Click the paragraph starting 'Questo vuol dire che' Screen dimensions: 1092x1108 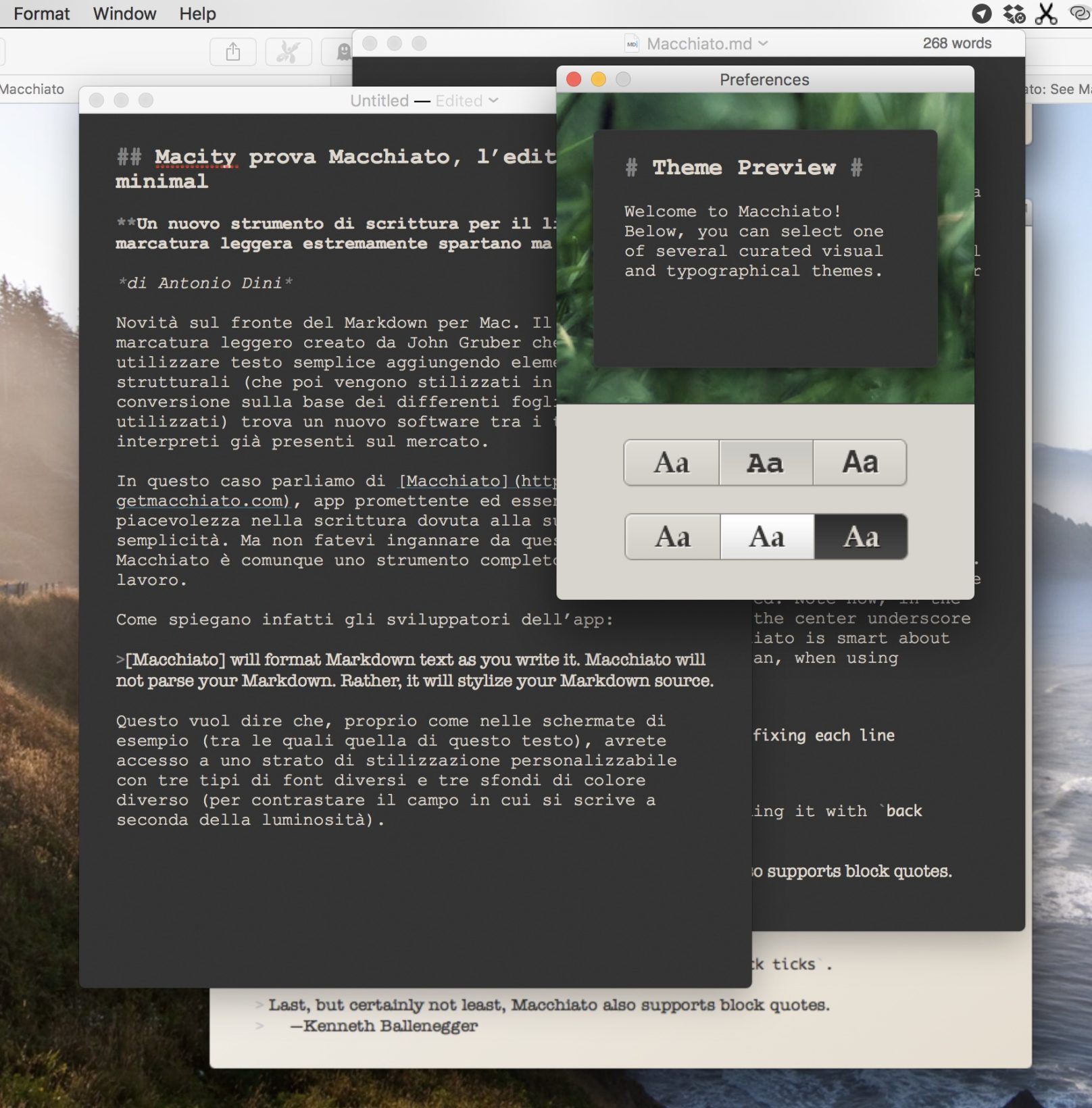click(397, 770)
